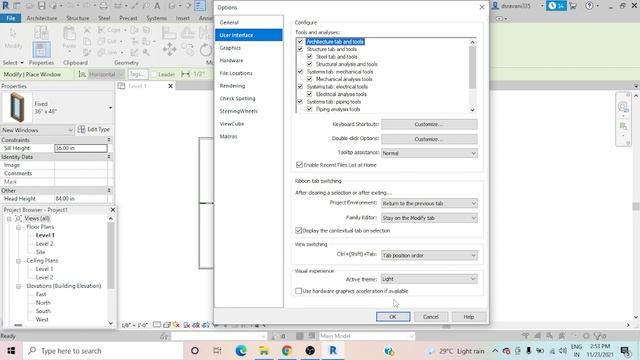
Task: Select File Locations in Options sidebar
Action: [236, 73]
